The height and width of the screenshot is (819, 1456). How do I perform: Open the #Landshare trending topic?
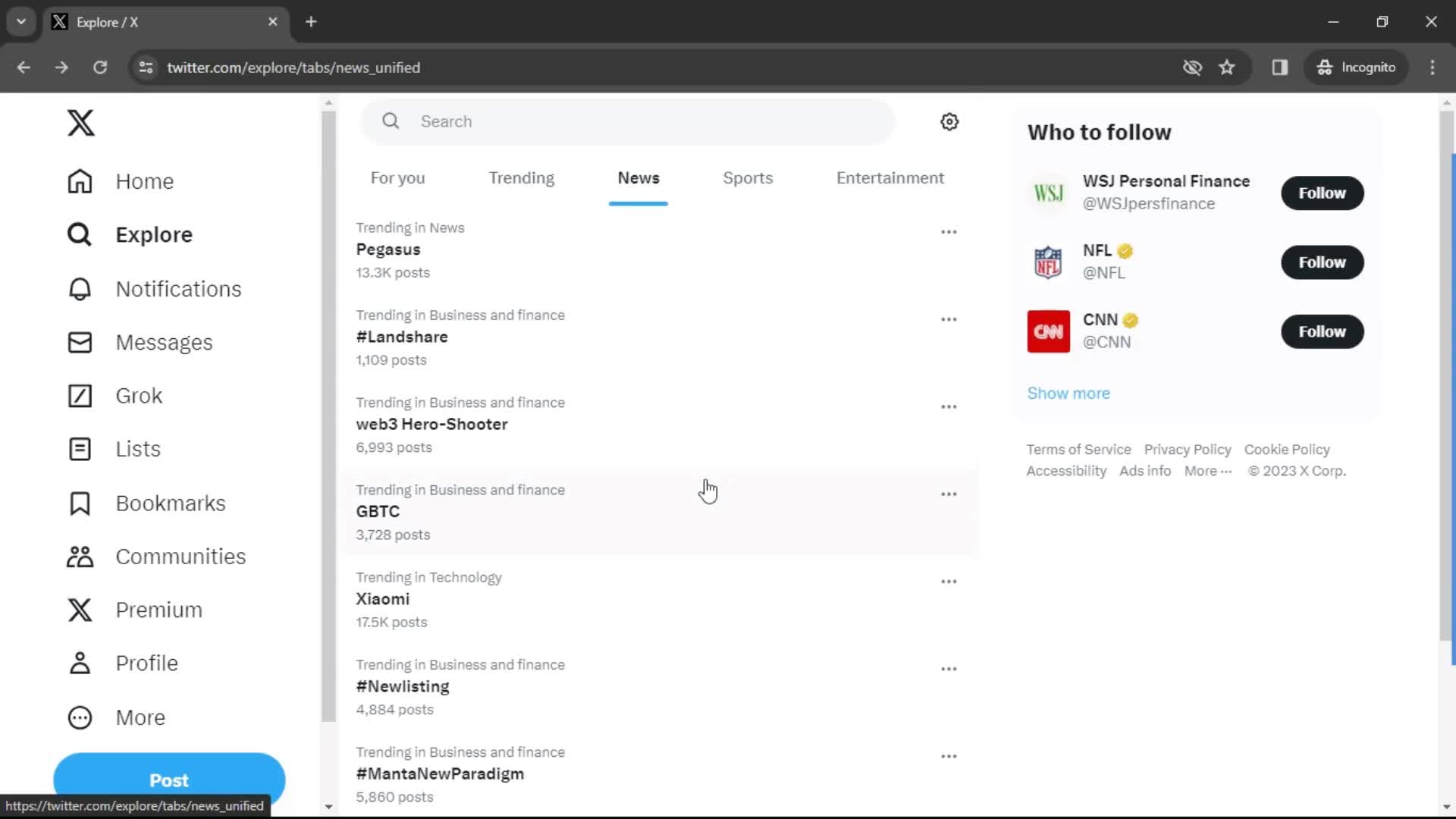[x=657, y=337]
